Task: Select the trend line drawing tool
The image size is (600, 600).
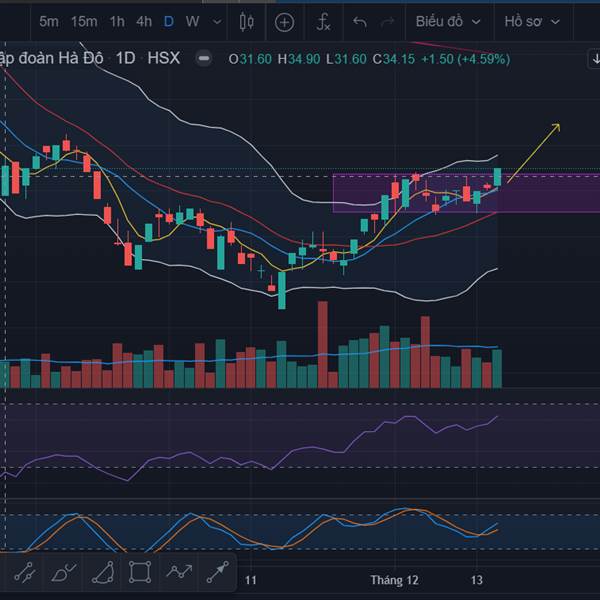Action: tap(25, 572)
